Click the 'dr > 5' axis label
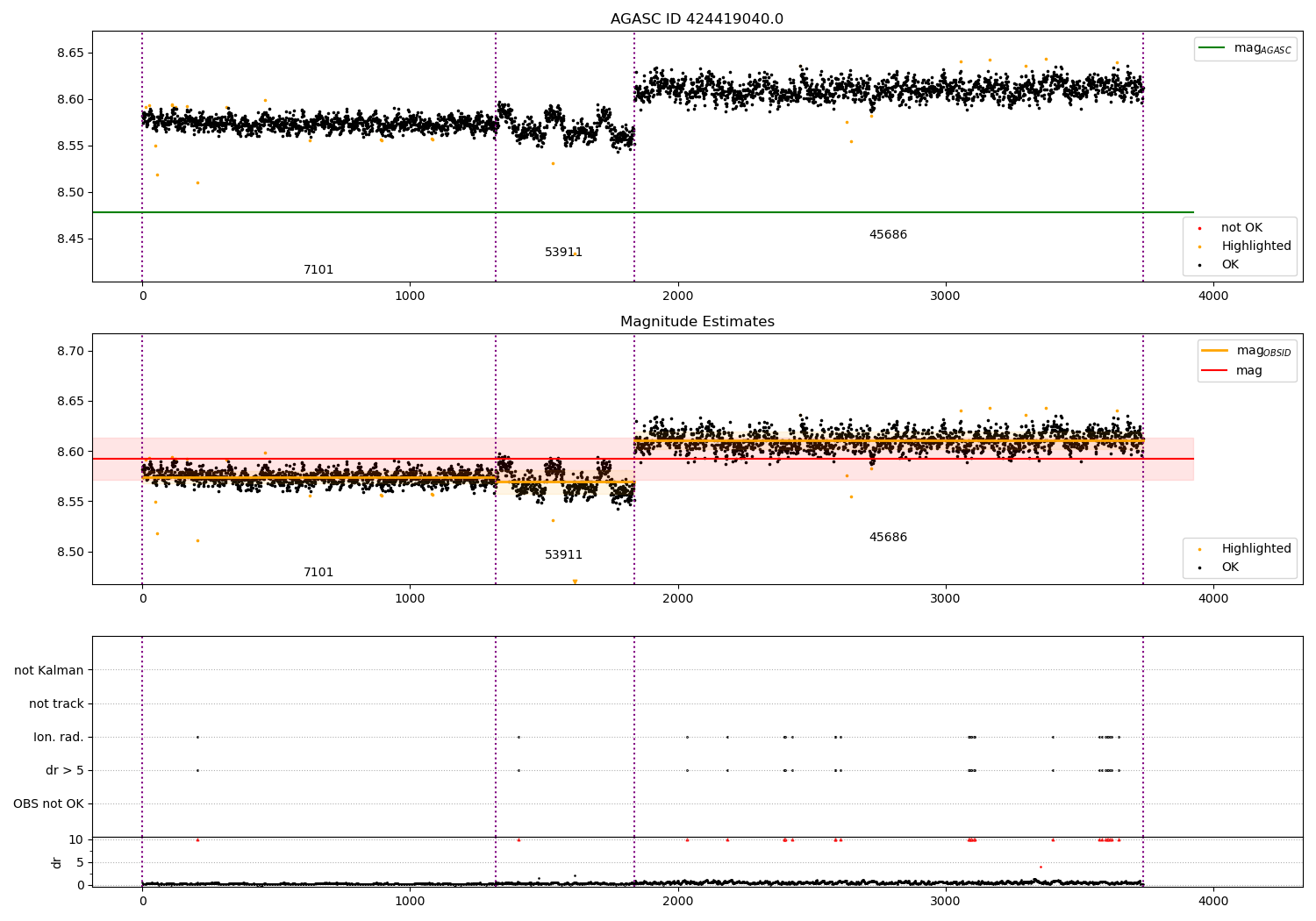The height and width of the screenshot is (921, 1316). pyautogui.click(x=65, y=771)
